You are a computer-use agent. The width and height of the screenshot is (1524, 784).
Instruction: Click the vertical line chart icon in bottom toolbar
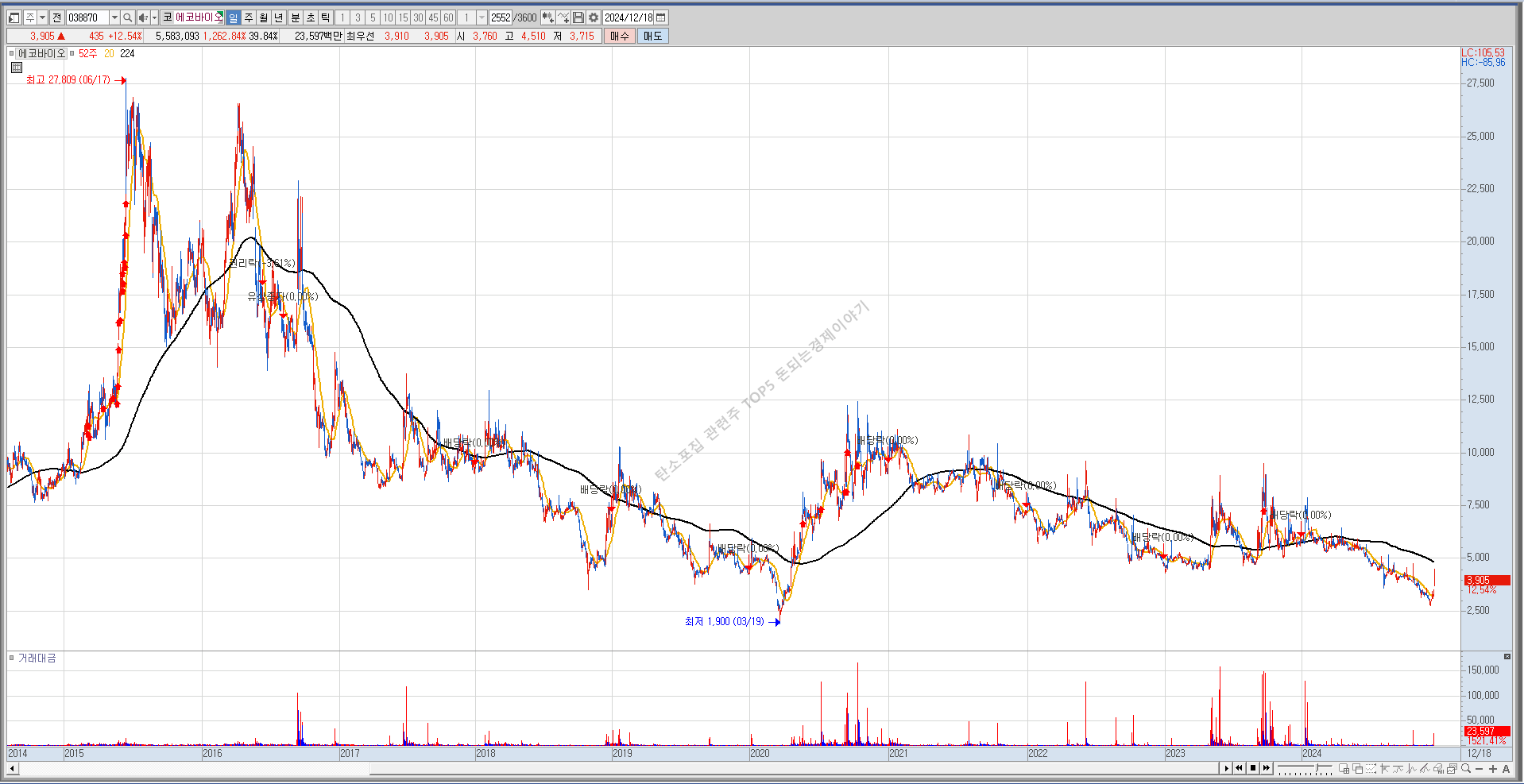click(1411, 768)
